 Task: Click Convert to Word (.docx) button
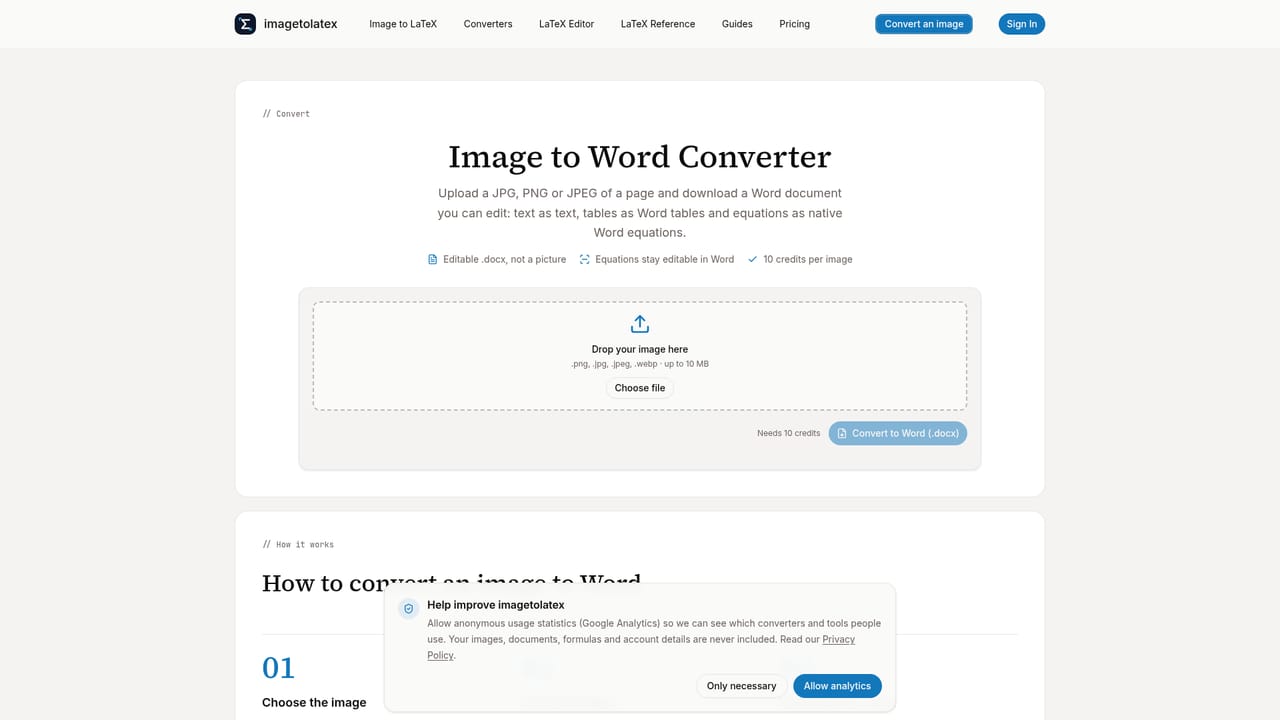(x=898, y=433)
